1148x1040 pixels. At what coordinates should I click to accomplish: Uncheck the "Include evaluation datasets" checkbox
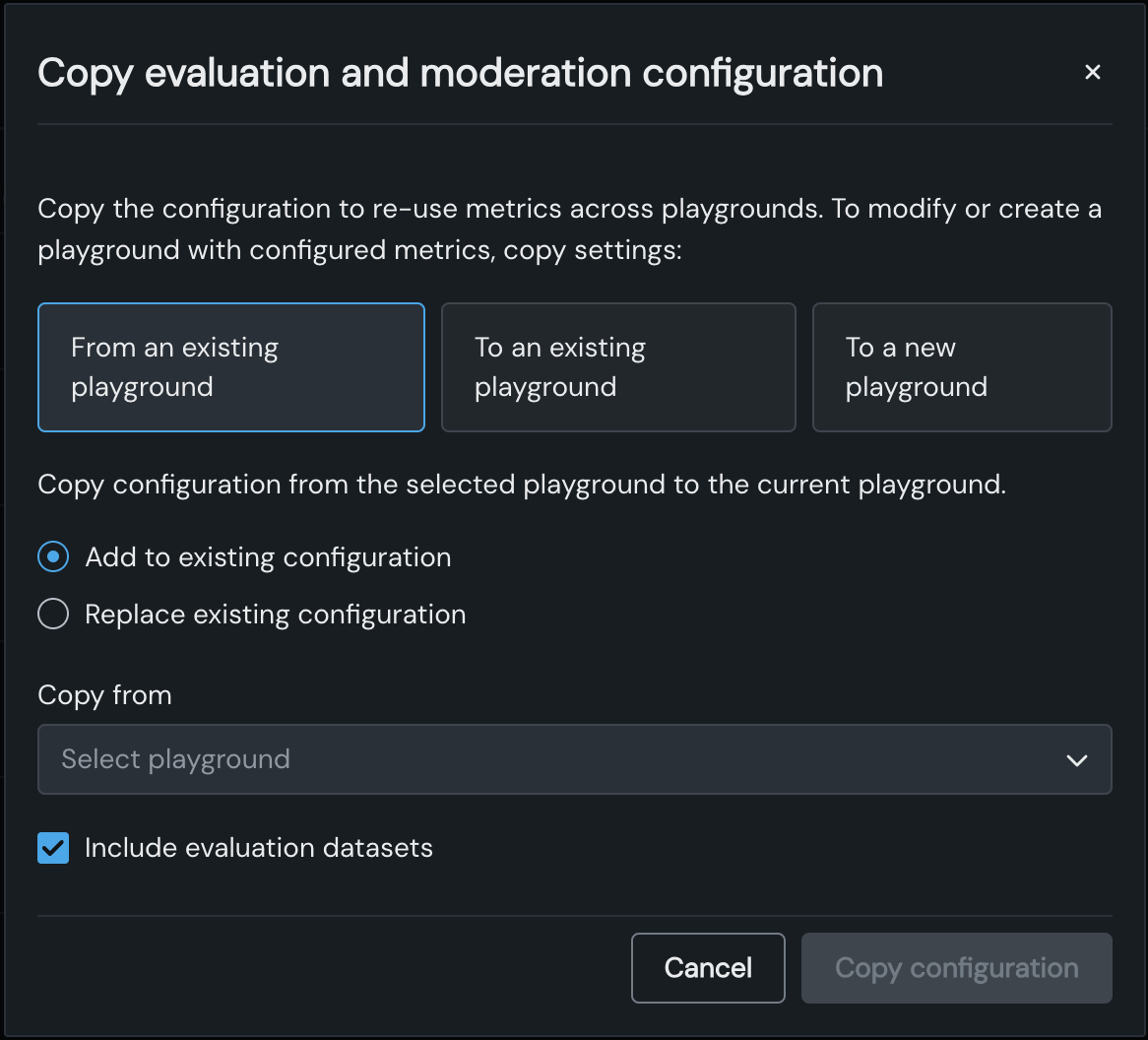point(53,848)
